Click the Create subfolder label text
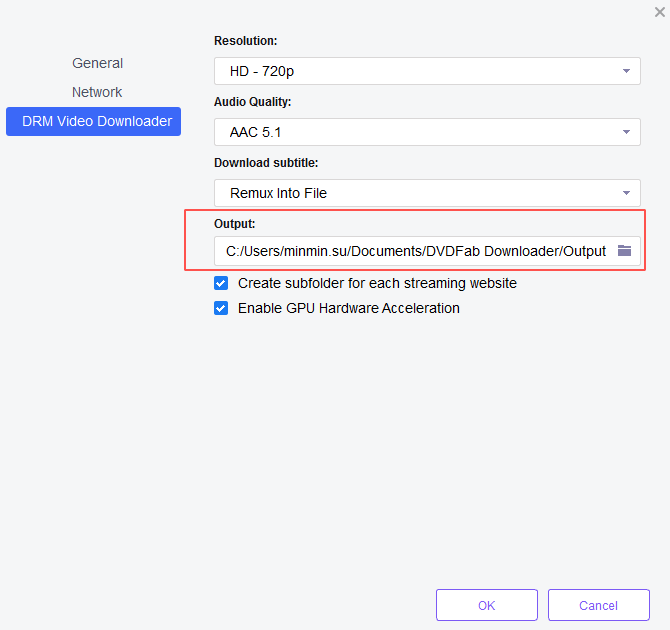Screen dimensions: 670x630 tap(377, 283)
